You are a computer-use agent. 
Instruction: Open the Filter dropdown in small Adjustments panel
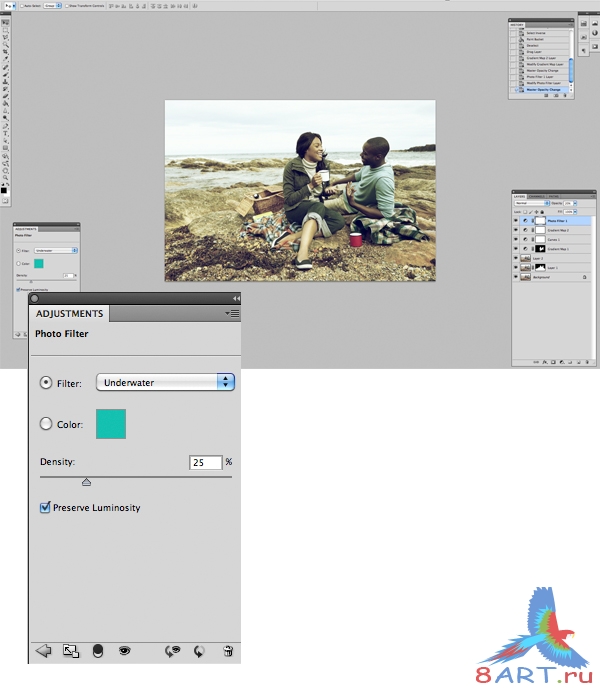point(56,250)
